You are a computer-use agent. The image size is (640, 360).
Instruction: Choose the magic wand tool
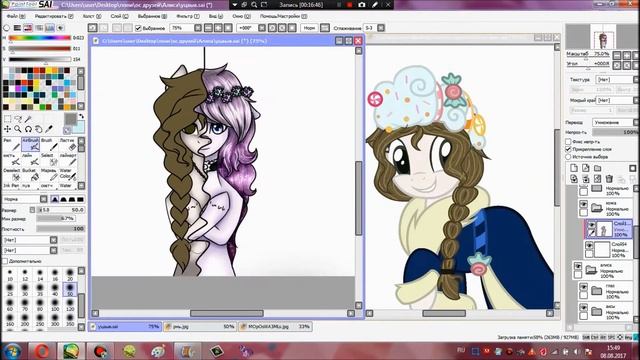[x=28, y=119]
